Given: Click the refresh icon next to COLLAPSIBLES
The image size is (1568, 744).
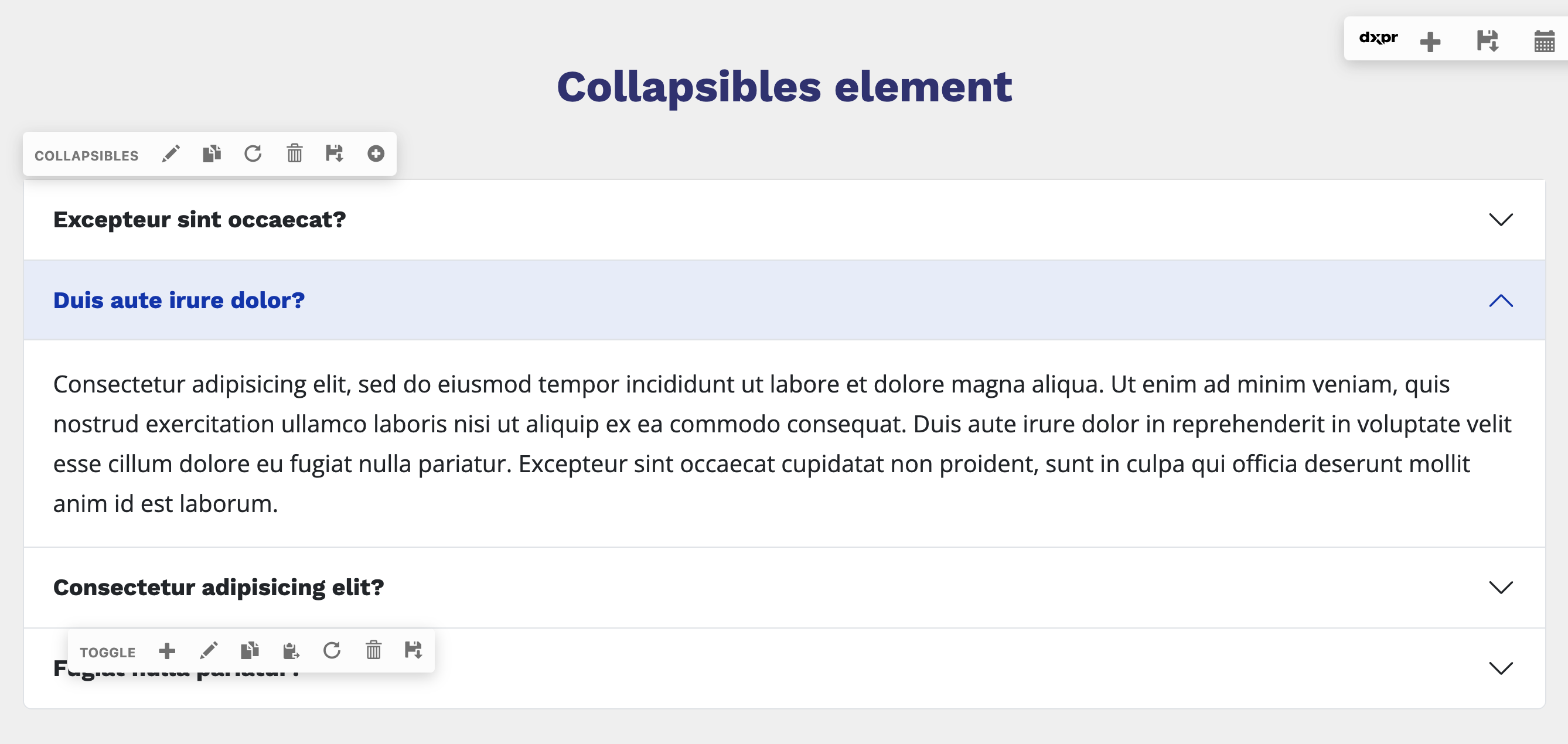Looking at the screenshot, I should (253, 154).
